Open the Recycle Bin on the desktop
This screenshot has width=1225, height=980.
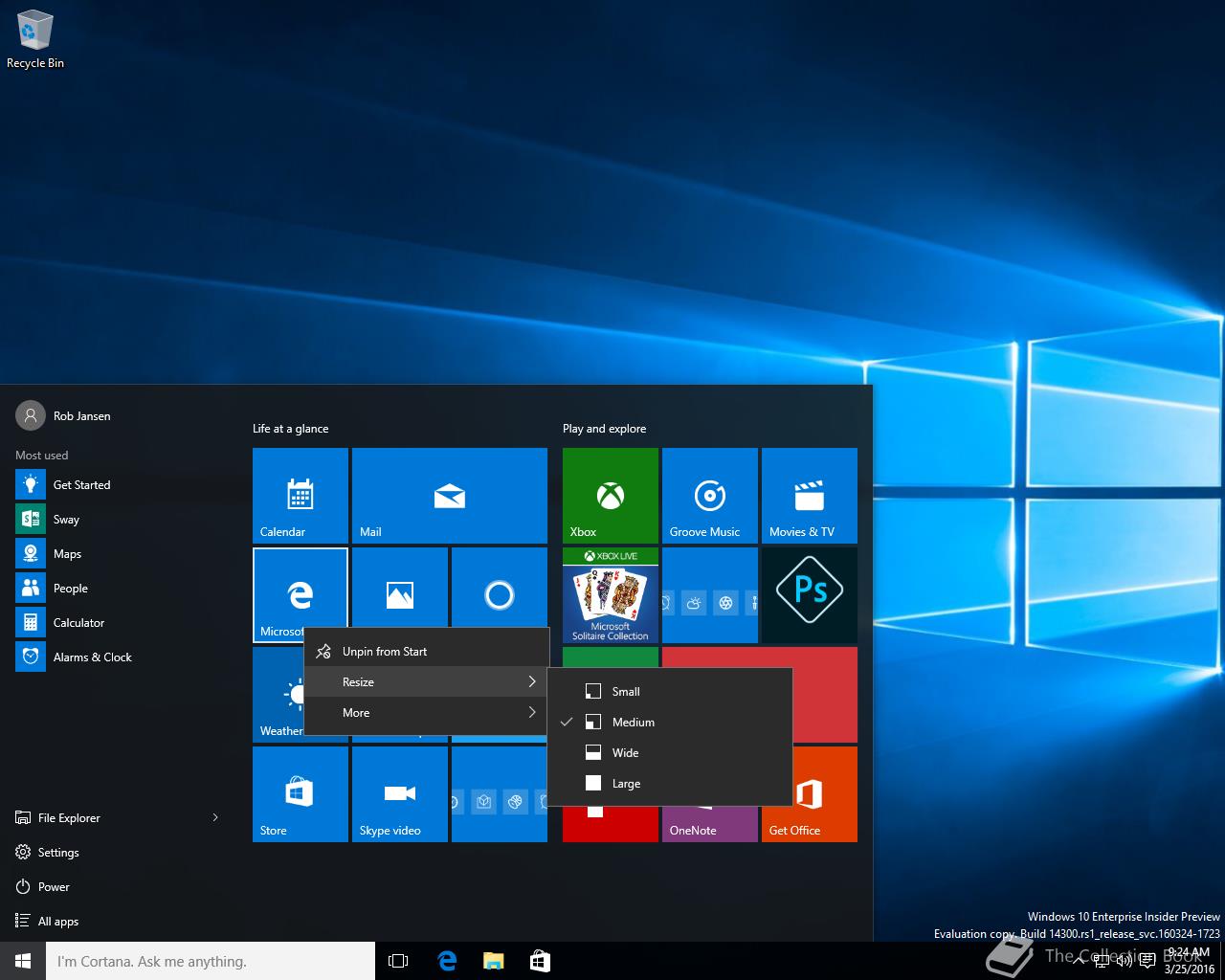35,40
